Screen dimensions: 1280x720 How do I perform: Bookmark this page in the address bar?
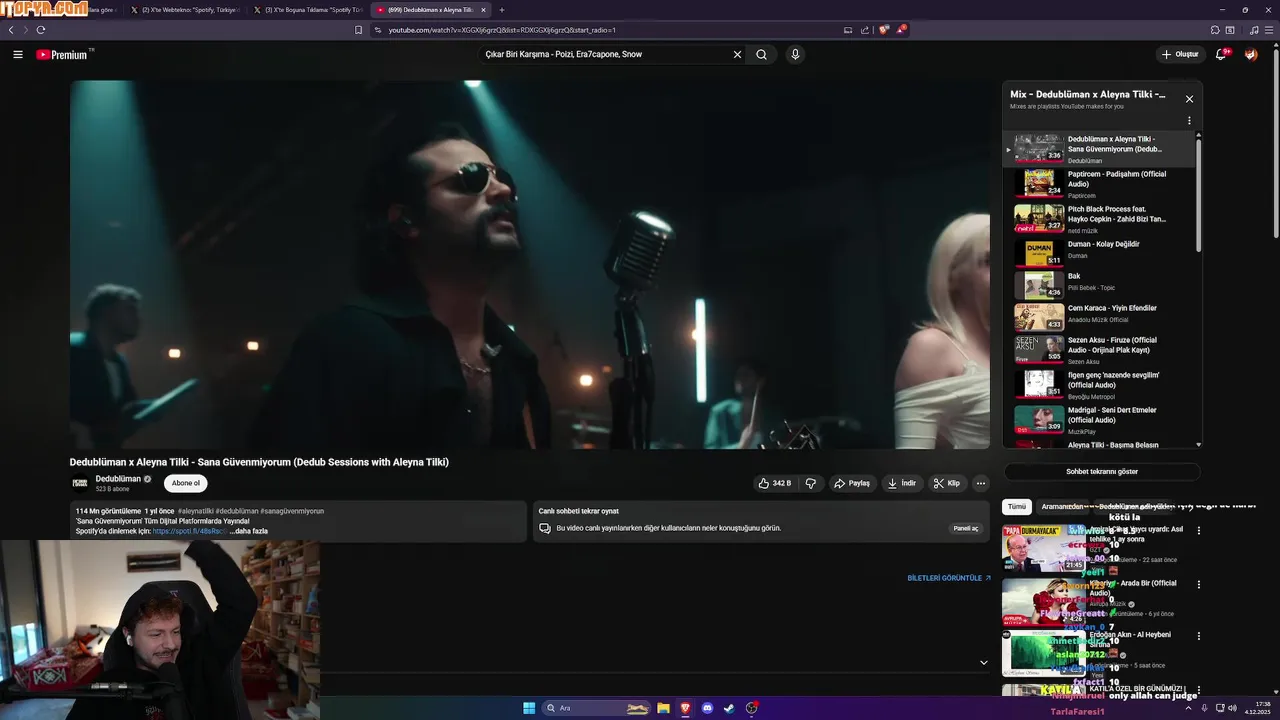point(359,30)
